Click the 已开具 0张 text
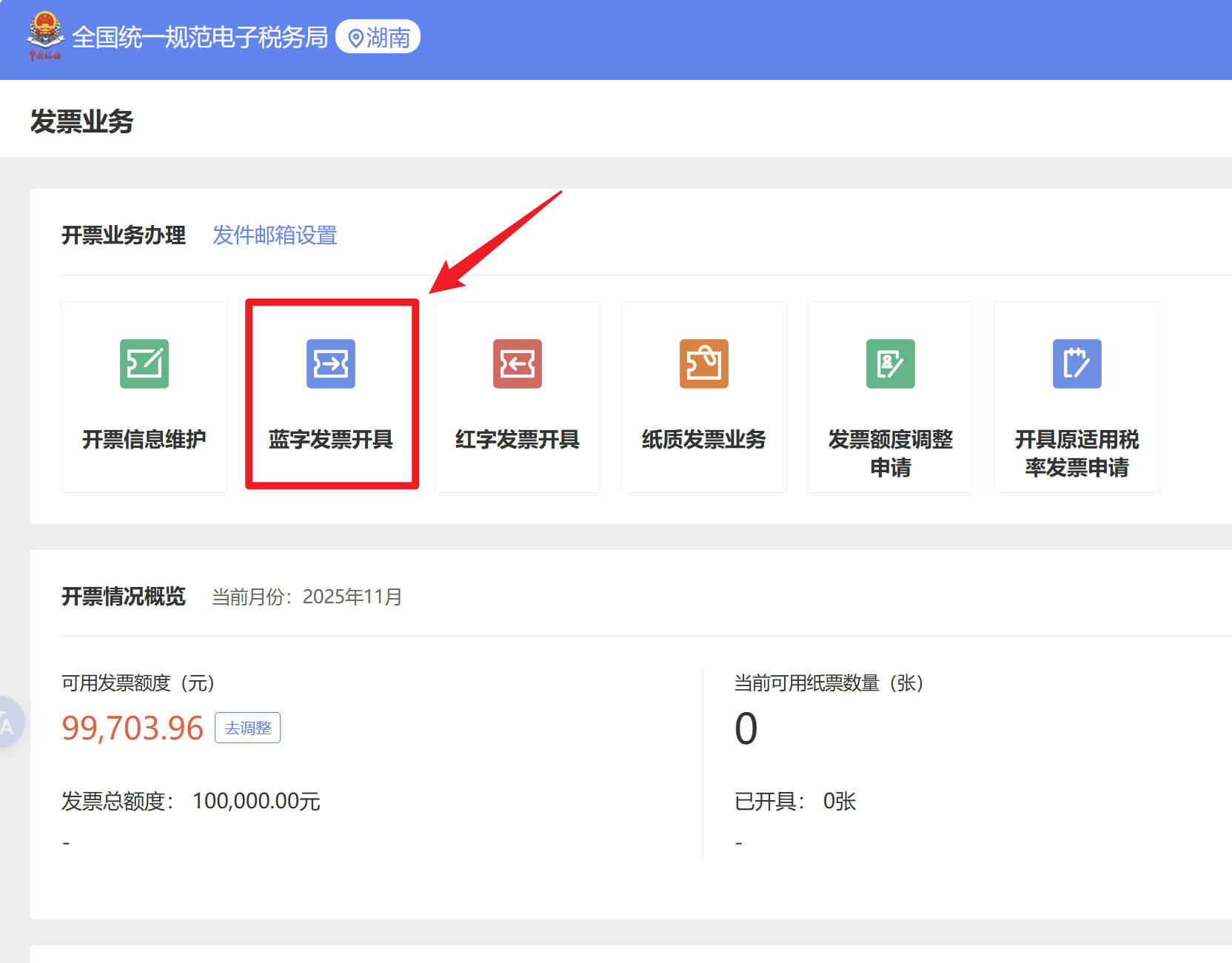The height and width of the screenshot is (963, 1232). pyautogui.click(x=795, y=801)
